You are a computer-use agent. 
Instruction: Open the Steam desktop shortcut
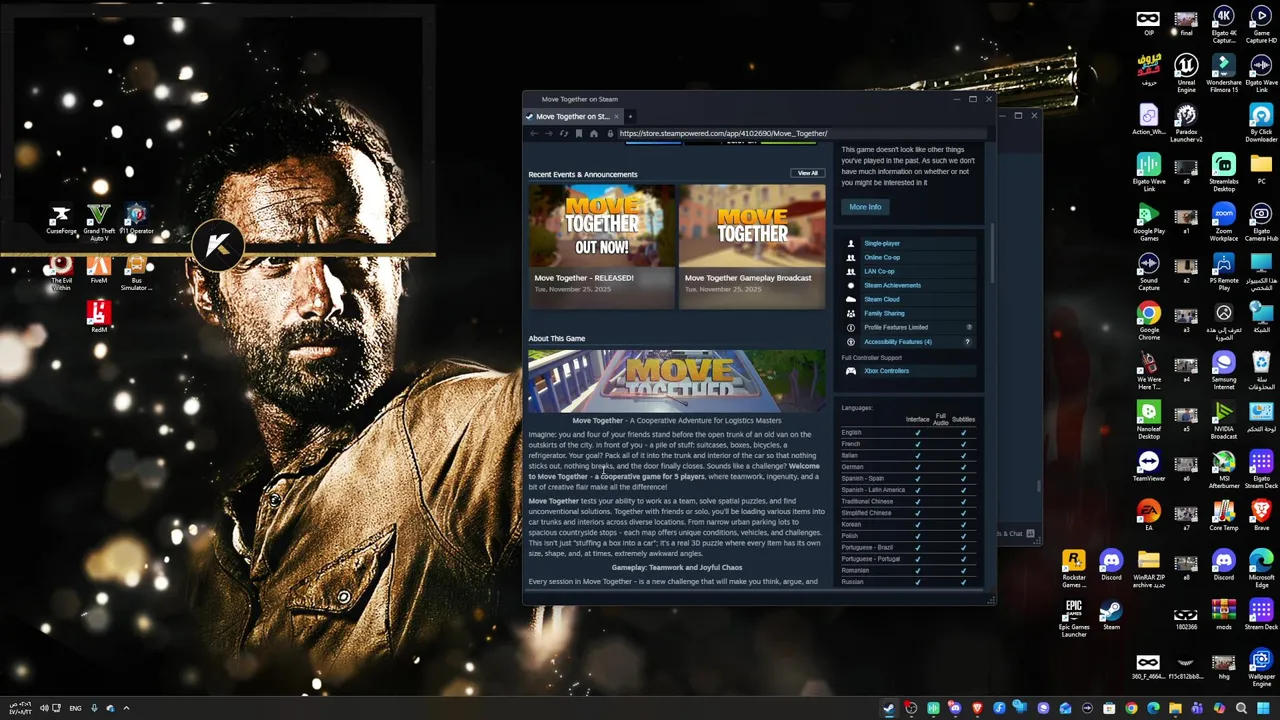pos(1111,614)
